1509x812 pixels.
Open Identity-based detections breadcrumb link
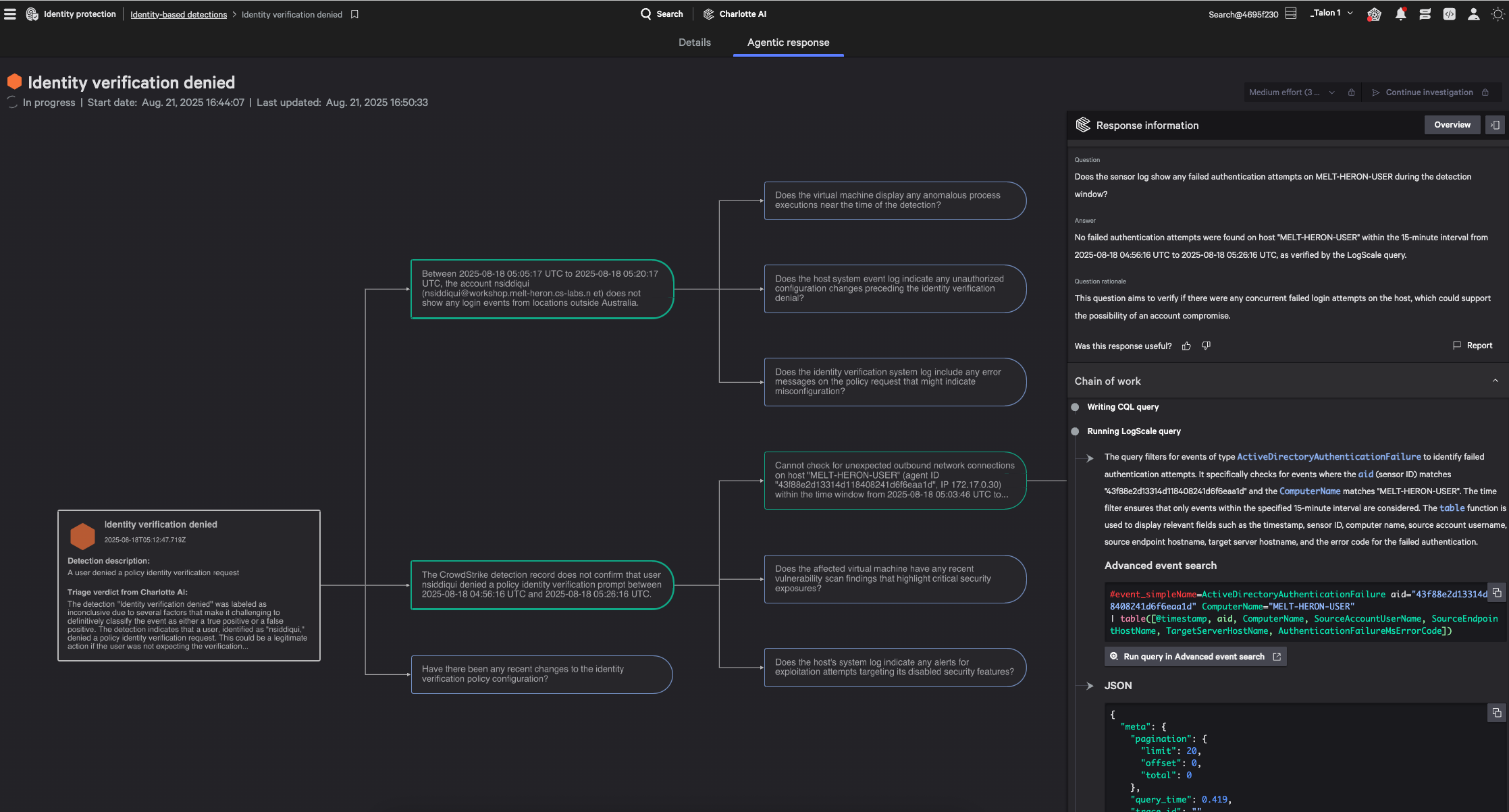tap(178, 14)
